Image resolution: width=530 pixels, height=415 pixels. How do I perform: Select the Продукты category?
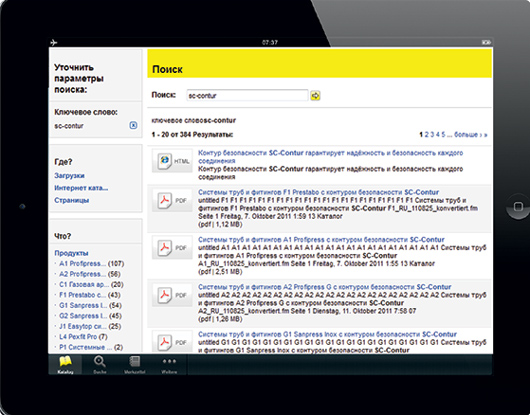tap(71, 253)
